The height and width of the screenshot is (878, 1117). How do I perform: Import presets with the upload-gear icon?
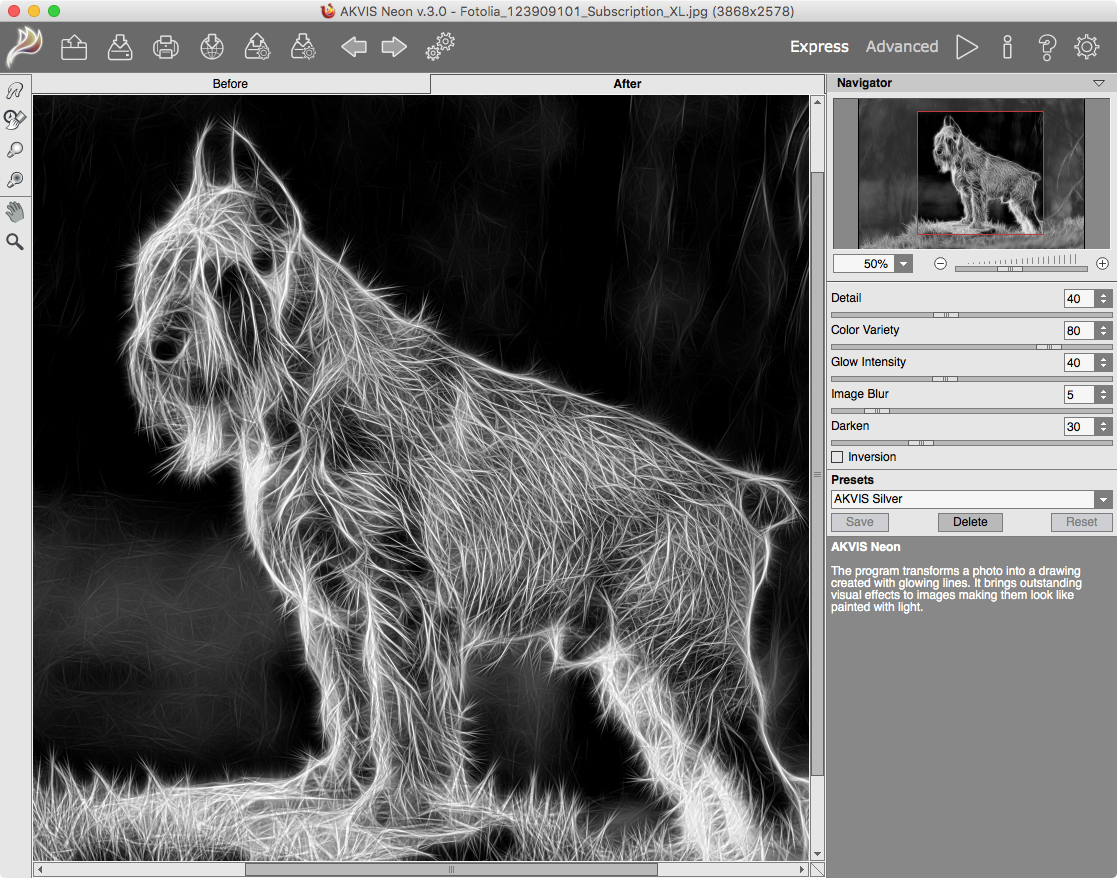point(257,47)
